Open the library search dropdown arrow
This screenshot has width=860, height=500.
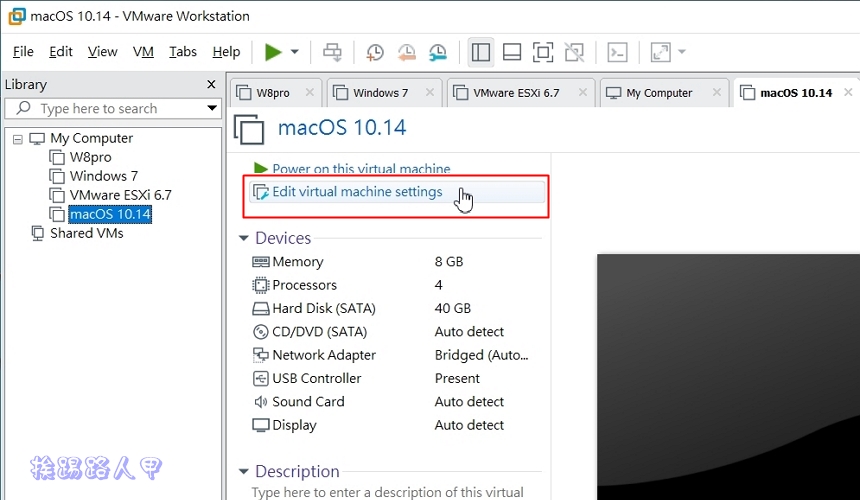coord(212,108)
